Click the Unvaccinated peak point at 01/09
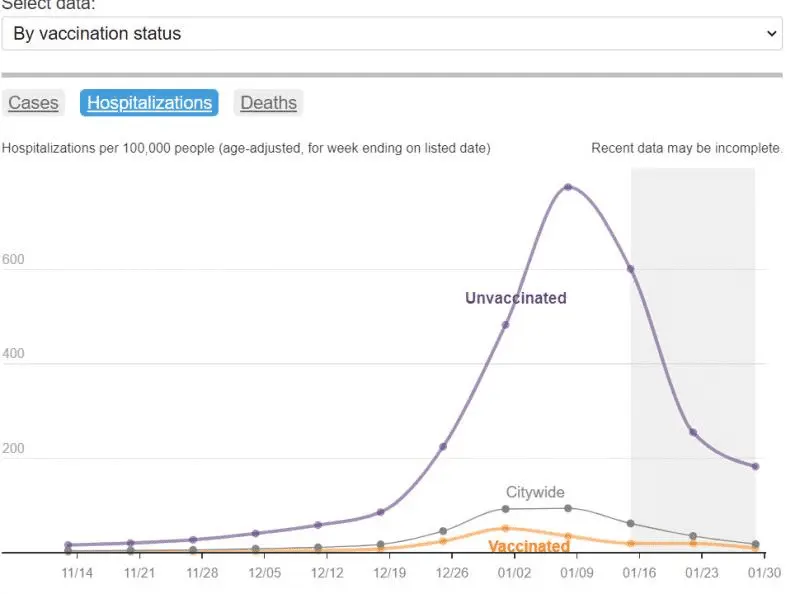800x594 pixels. 568,187
